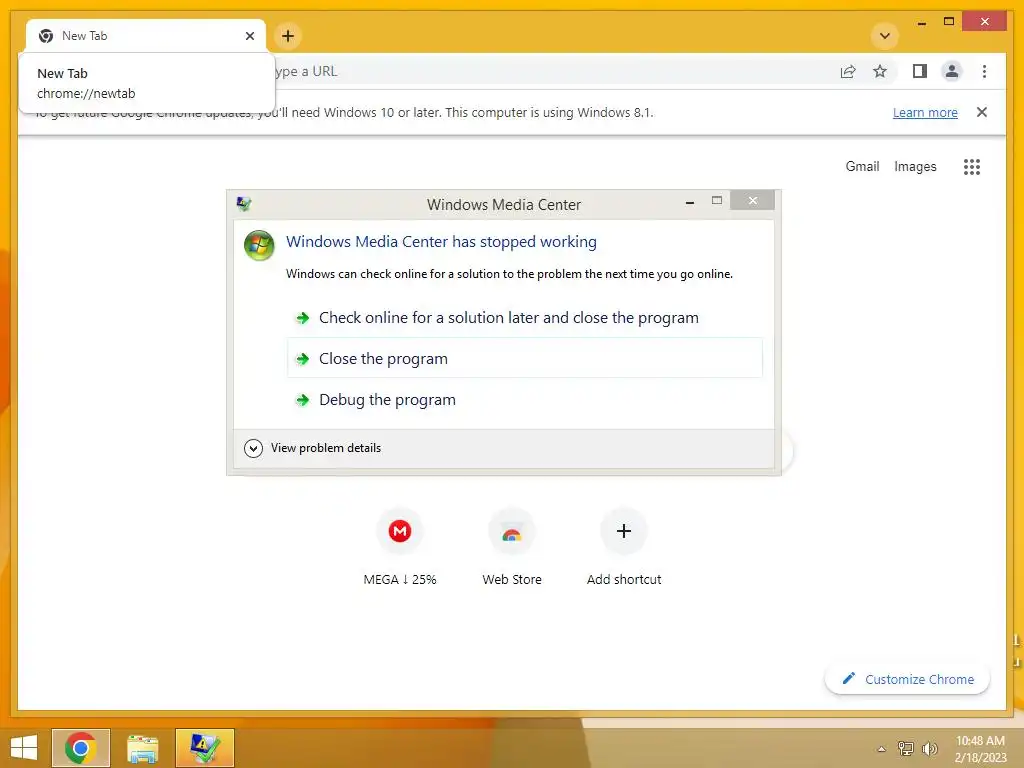
Task: Dismiss the Windows update info bar
Action: click(982, 112)
